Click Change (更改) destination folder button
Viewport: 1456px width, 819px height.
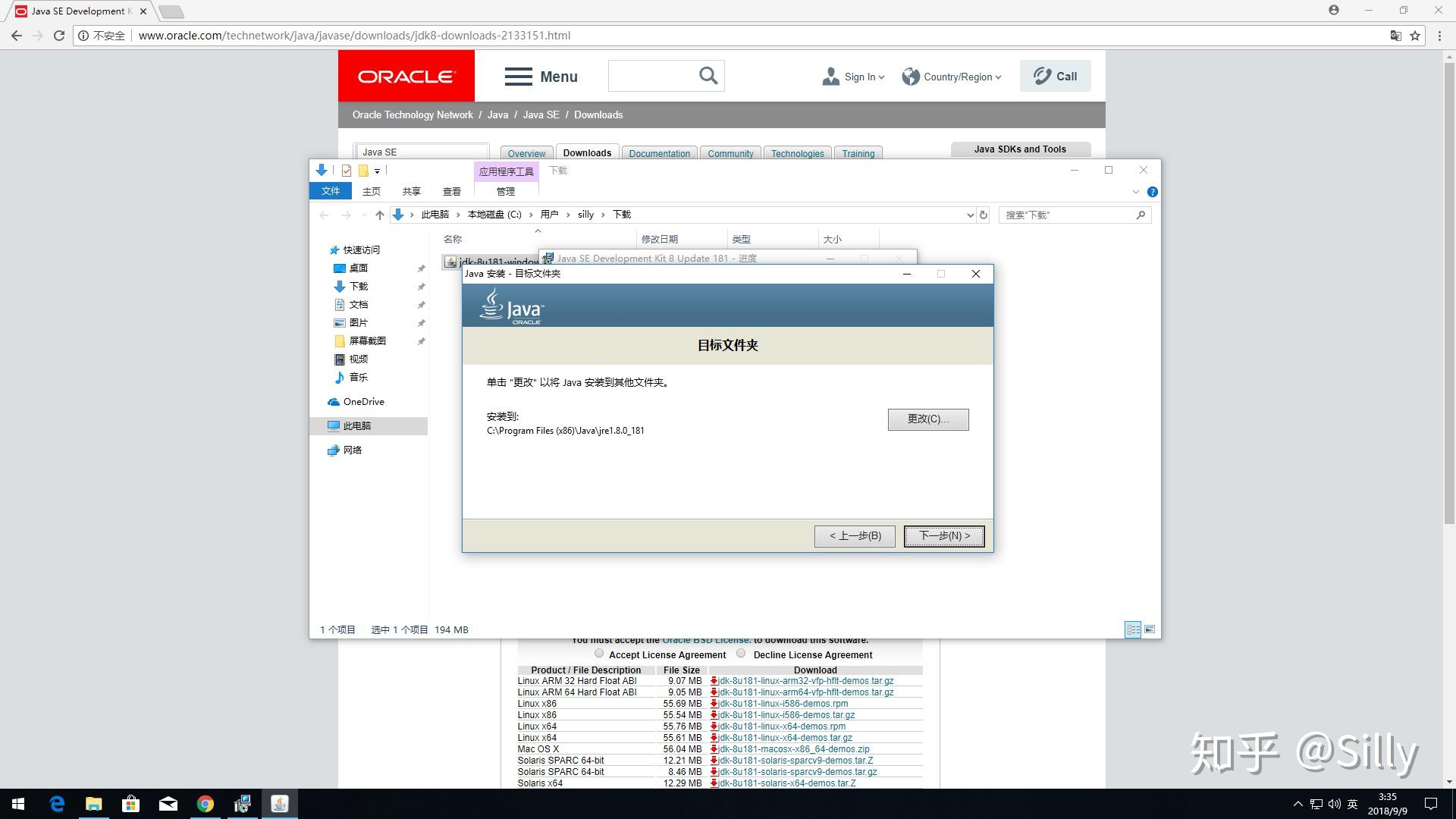(928, 419)
